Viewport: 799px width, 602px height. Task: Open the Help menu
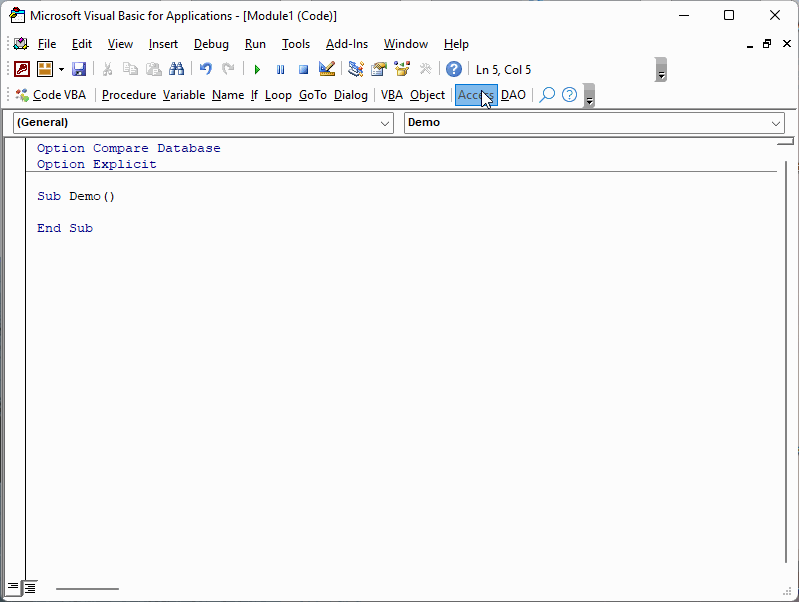[456, 44]
